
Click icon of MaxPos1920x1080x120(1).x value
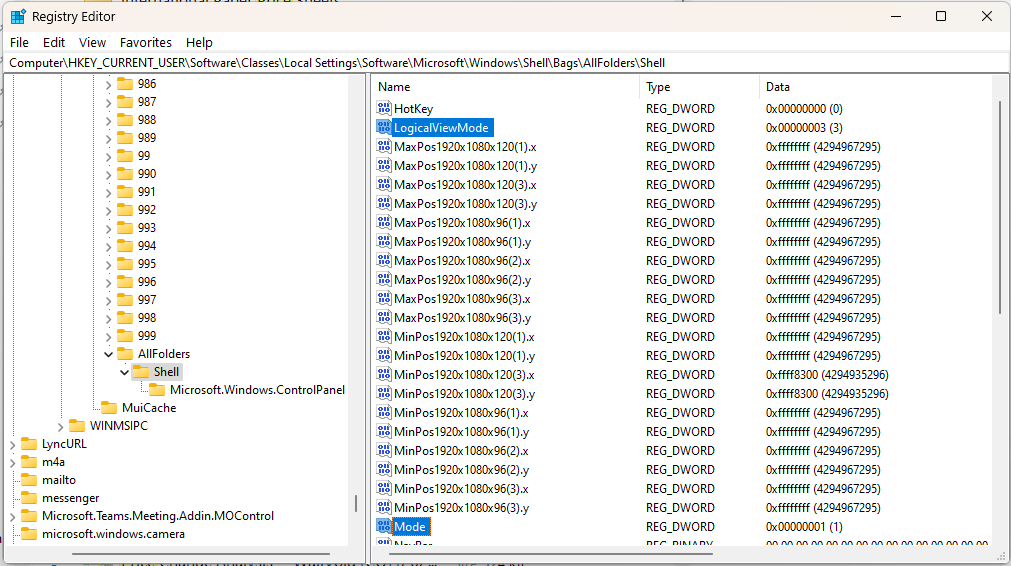coord(384,146)
